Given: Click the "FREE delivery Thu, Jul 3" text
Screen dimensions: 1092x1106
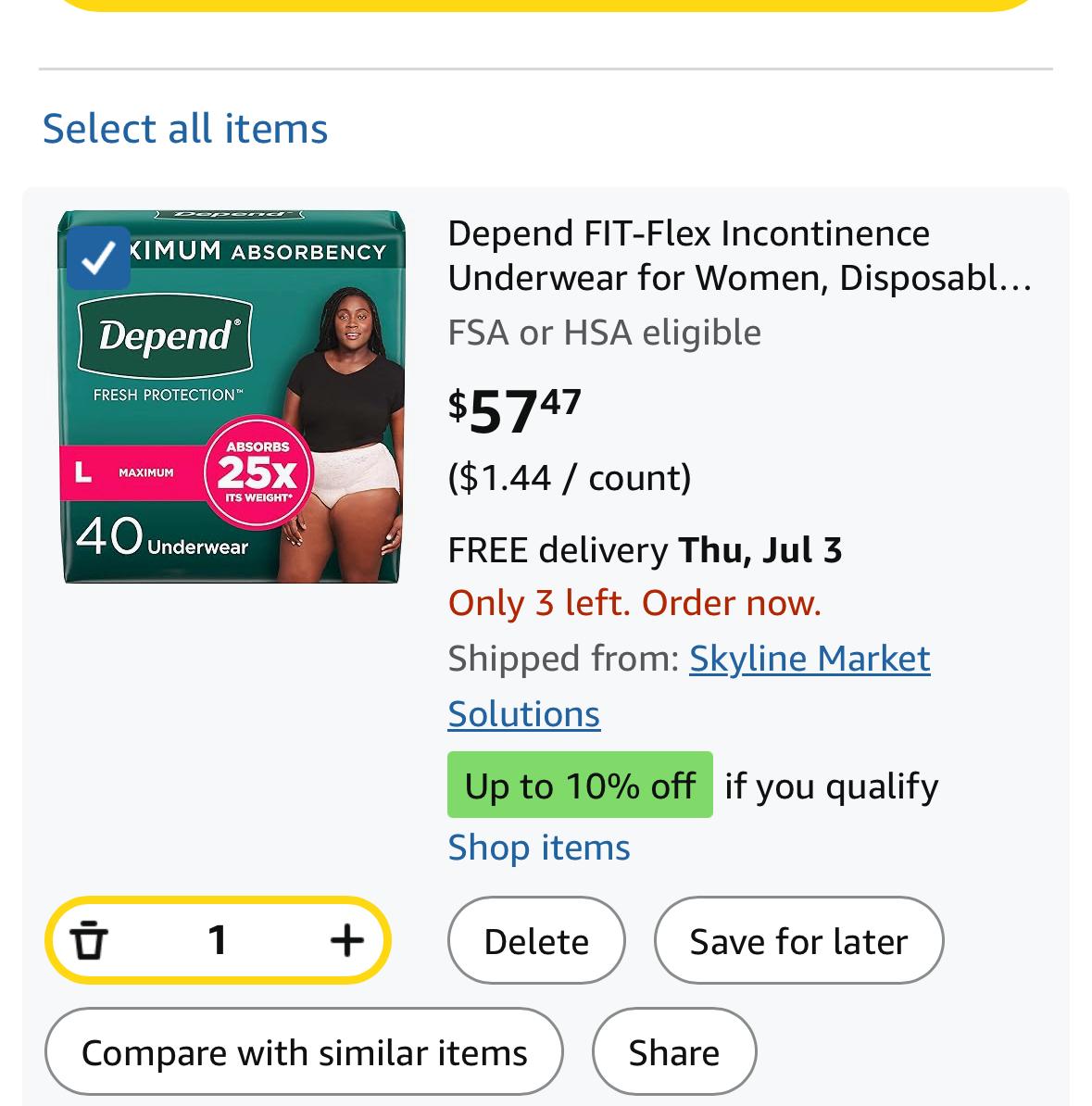Looking at the screenshot, I should tap(645, 550).
